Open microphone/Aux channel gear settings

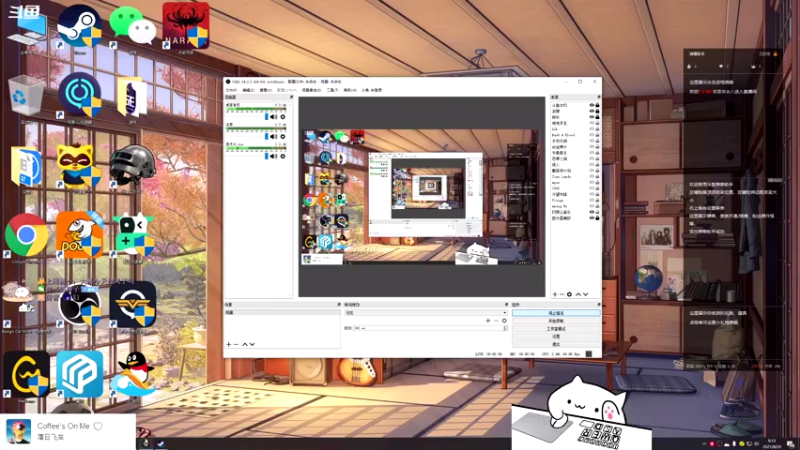pyautogui.click(x=283, y=156)
